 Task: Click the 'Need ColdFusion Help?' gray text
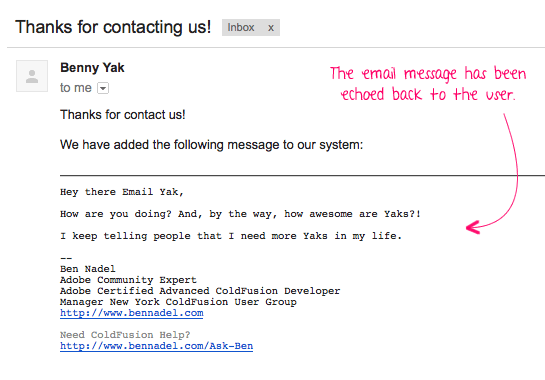(x=125, y=335)
